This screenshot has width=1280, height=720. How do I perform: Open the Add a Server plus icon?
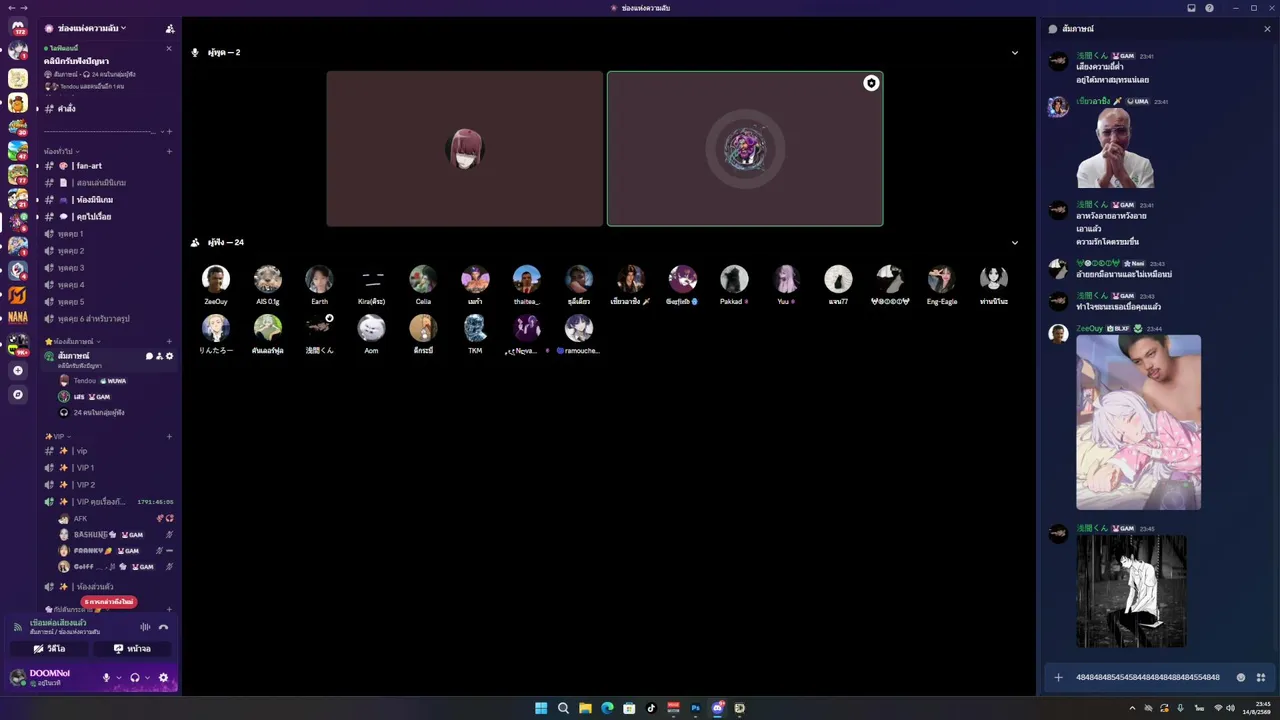[18, 371]
